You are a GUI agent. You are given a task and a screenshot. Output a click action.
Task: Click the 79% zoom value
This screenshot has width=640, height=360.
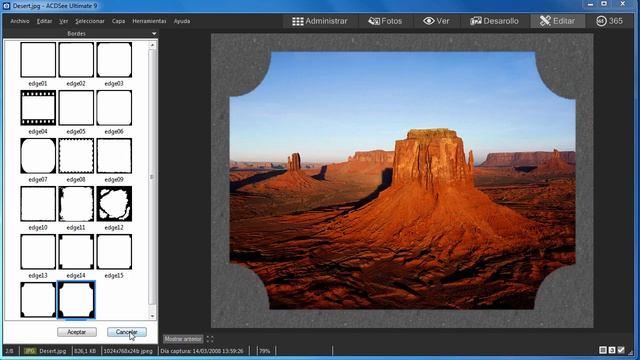[264, 351]
